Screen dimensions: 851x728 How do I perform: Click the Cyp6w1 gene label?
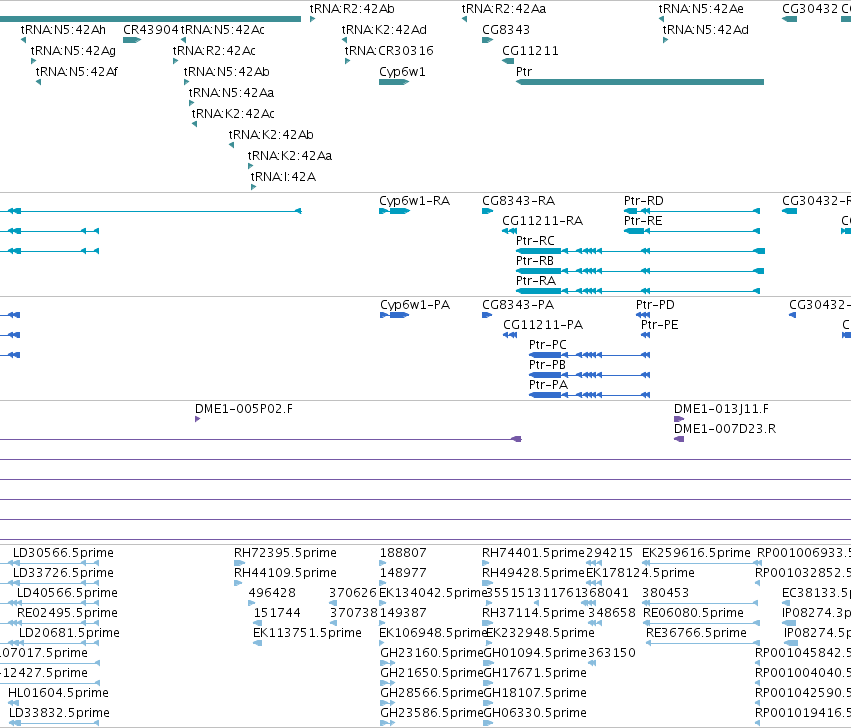coord(402,72)
